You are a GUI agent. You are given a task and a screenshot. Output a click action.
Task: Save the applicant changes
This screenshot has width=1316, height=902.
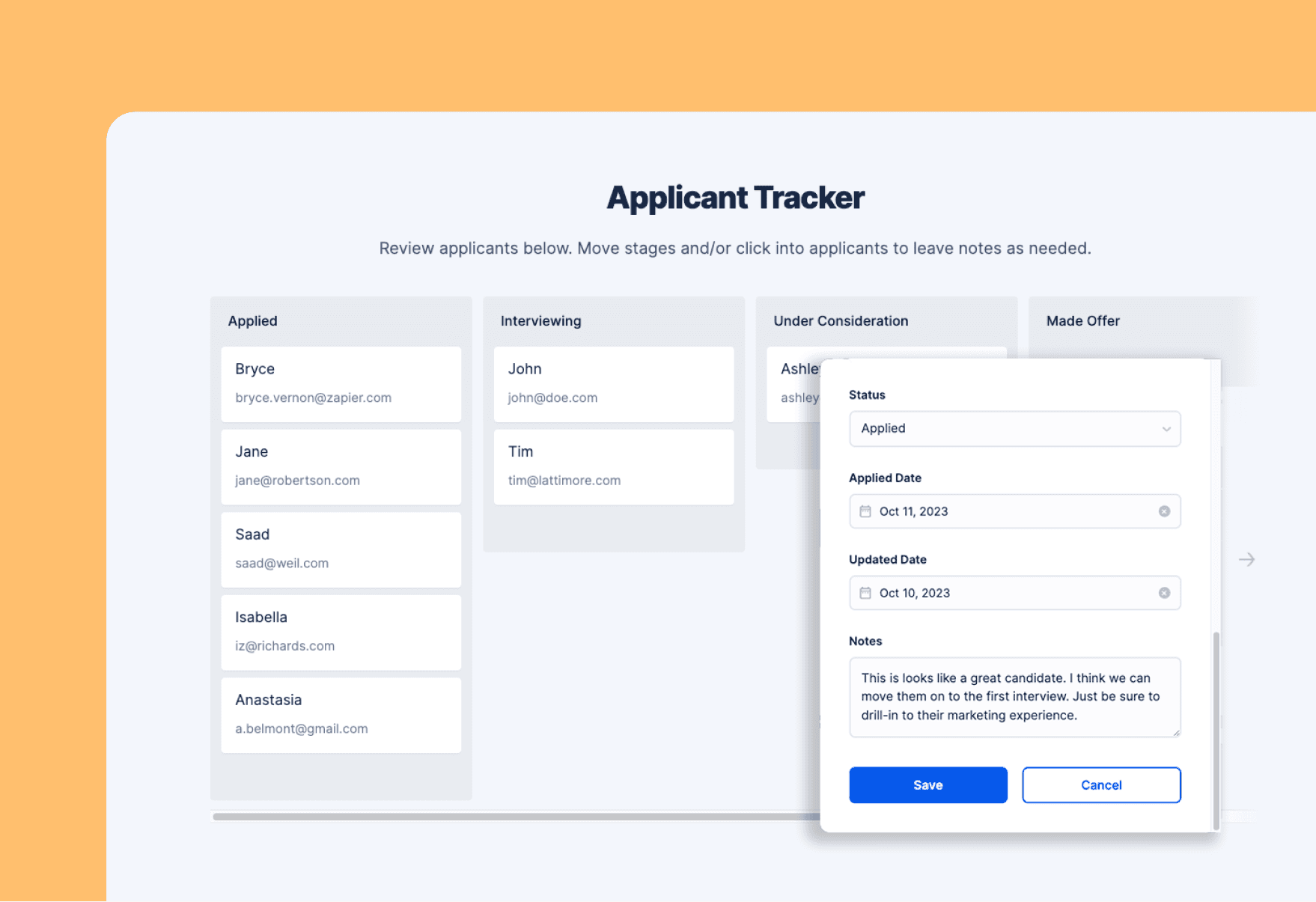pyautogui.click(x=927, y=784)
